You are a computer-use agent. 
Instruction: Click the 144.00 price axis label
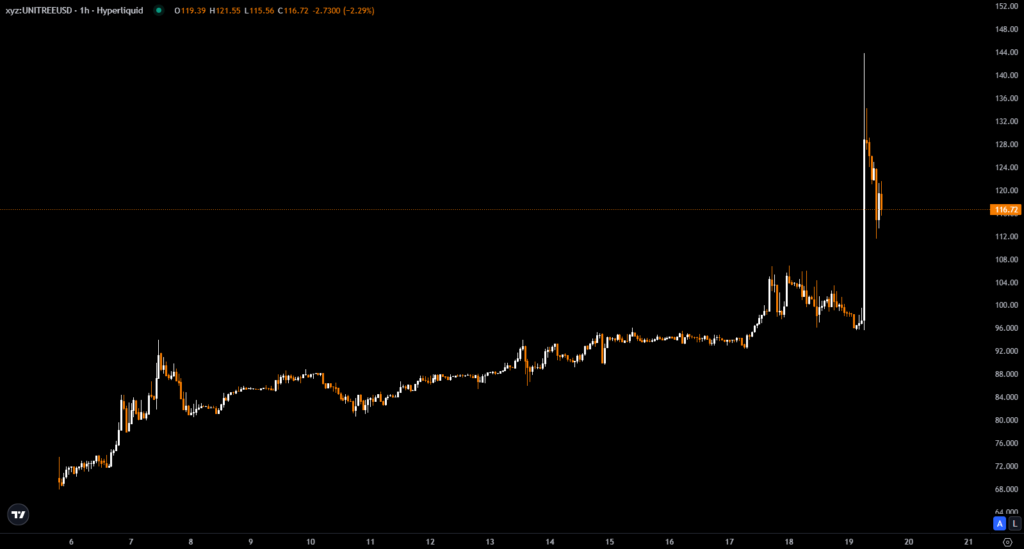[1006, 52]
